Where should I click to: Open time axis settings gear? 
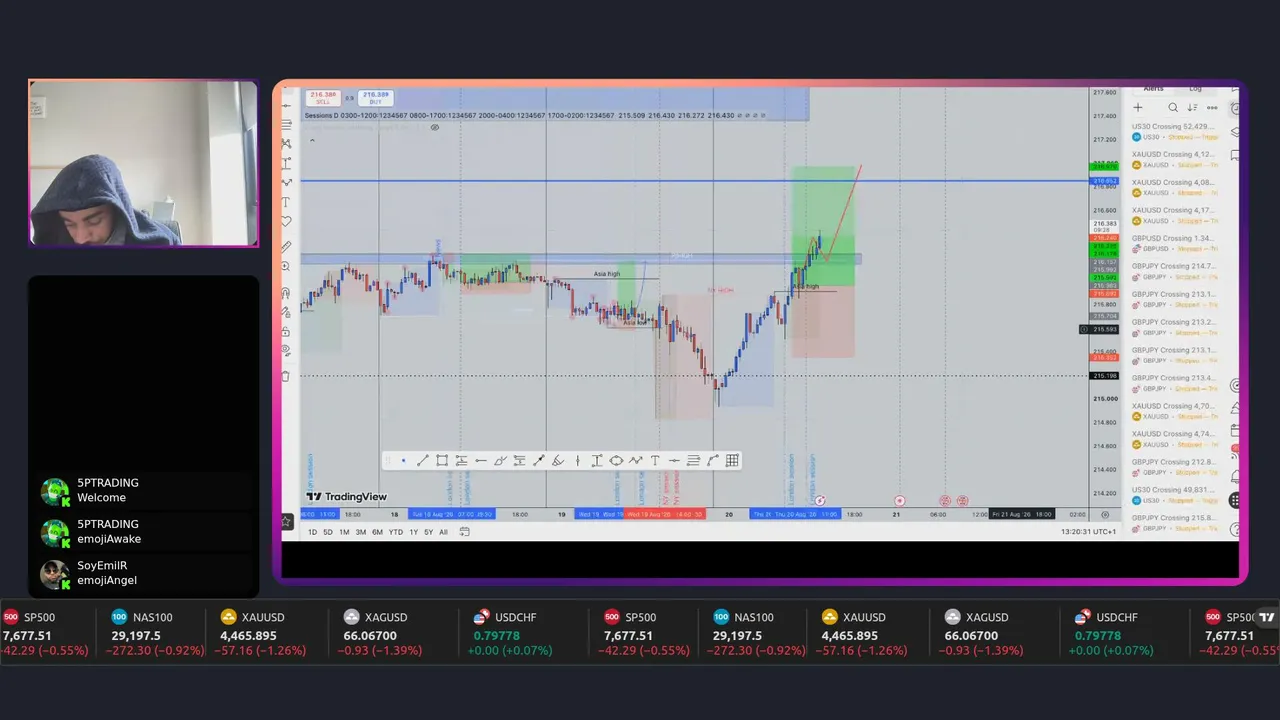tap(1104, 514)
